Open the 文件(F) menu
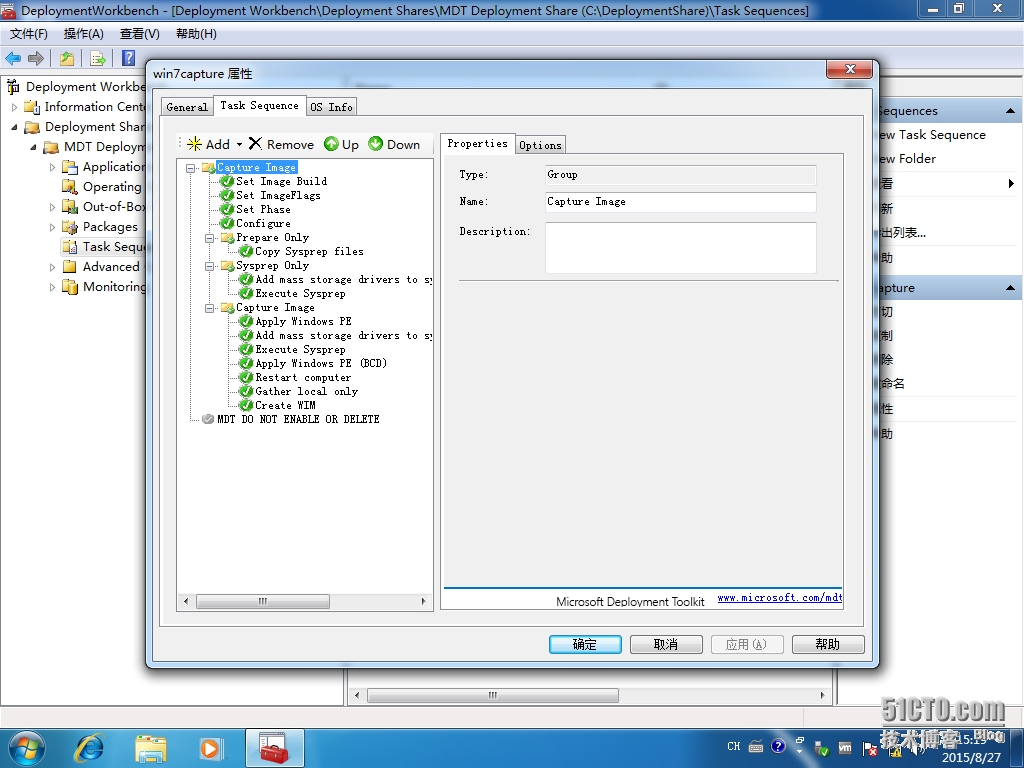 tap(29, 34)
